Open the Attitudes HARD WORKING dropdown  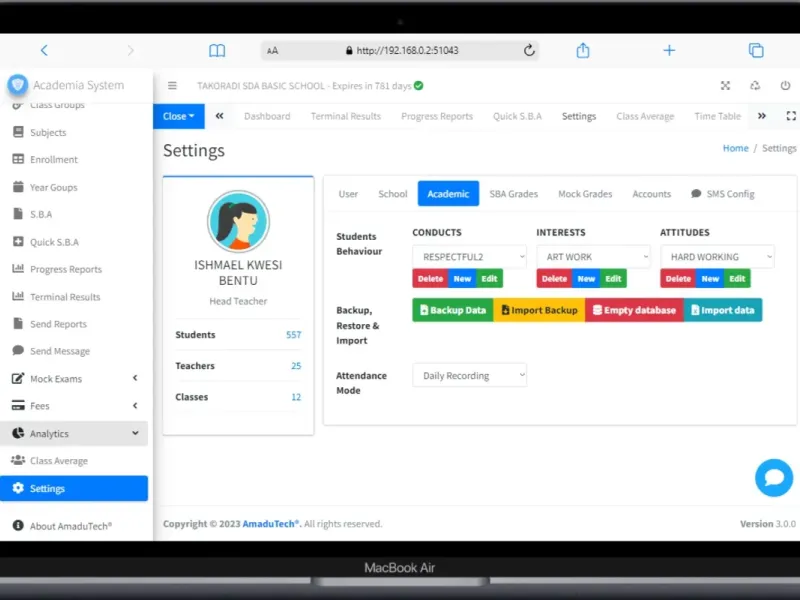pos(717,257)
